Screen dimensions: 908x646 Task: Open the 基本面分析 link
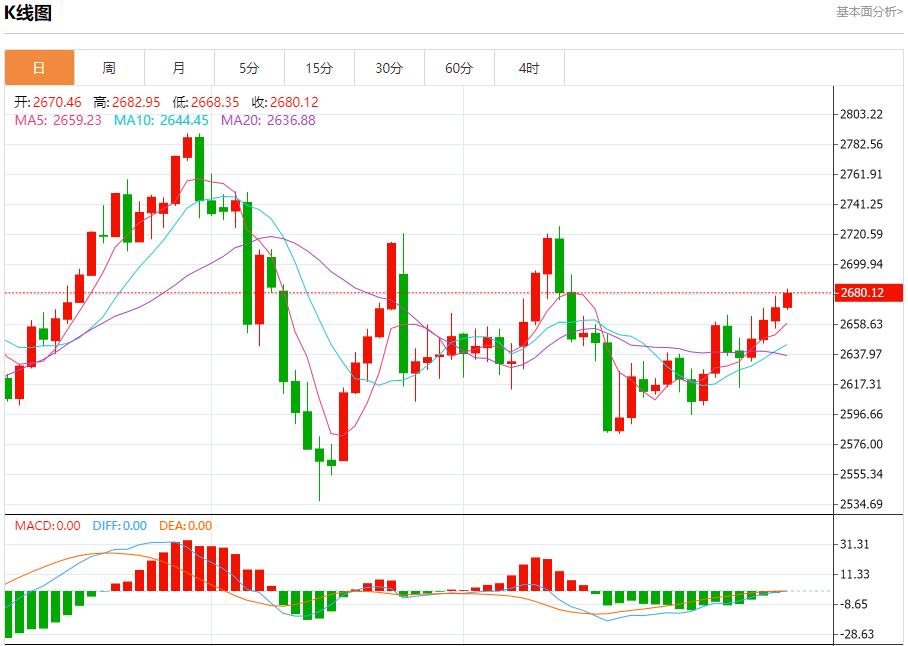868,12
